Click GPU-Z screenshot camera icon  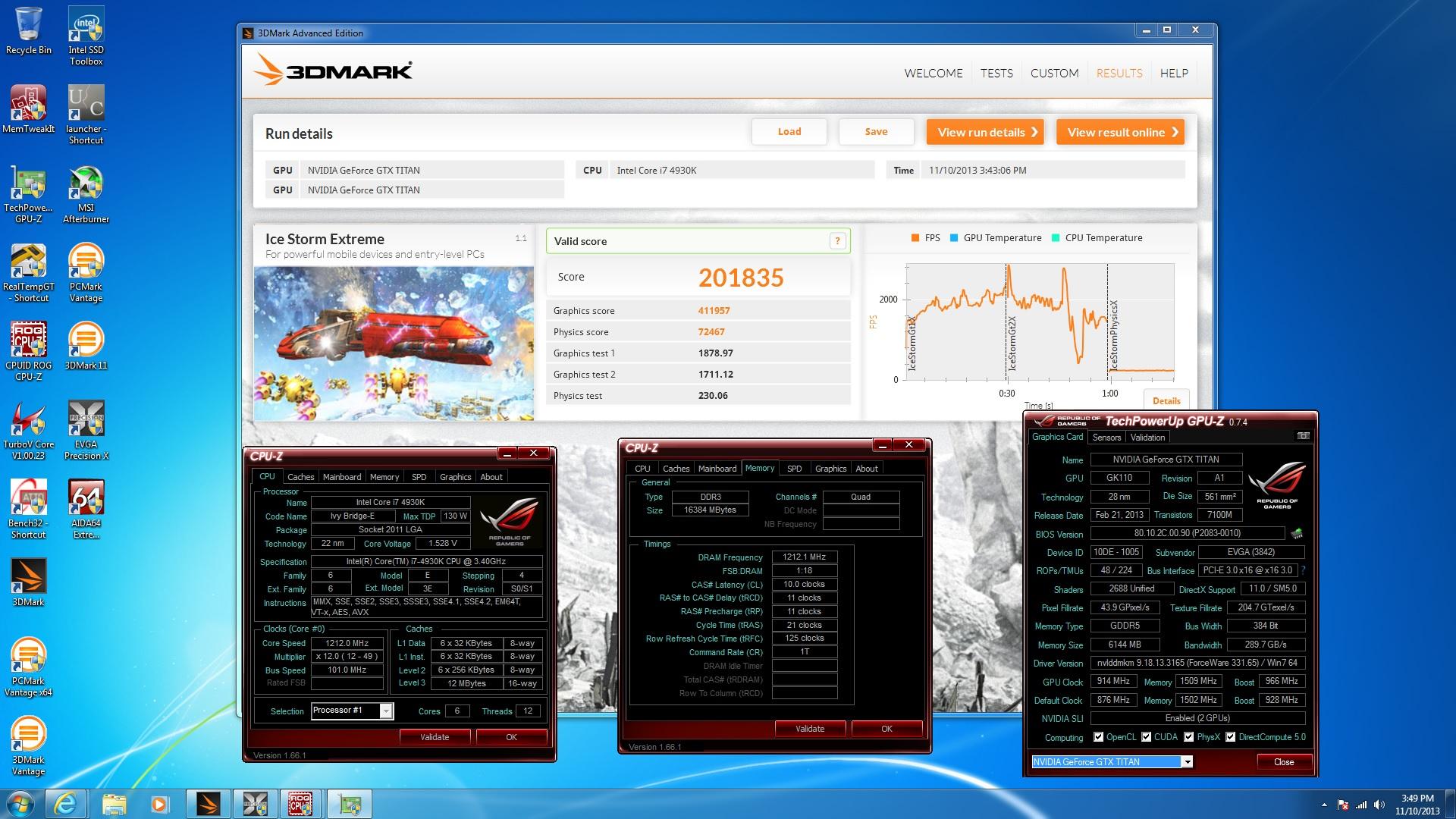pyautogui.click(x=1303, y=436)
